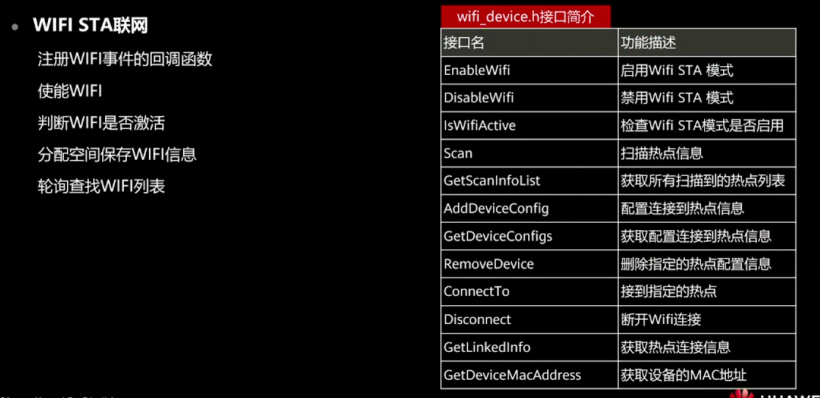Select the wifi_device.h接口简介 red title tab
Image resolution: width=820 pixels, height=398 pixels.
pos(526,16)
